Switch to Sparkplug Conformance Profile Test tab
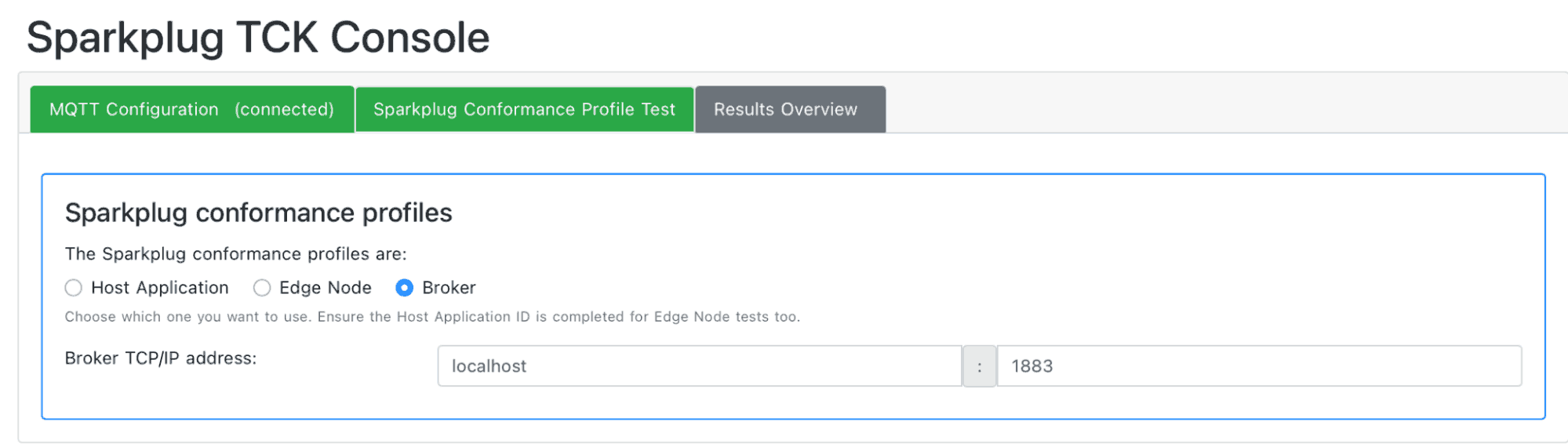 point(524,109)
